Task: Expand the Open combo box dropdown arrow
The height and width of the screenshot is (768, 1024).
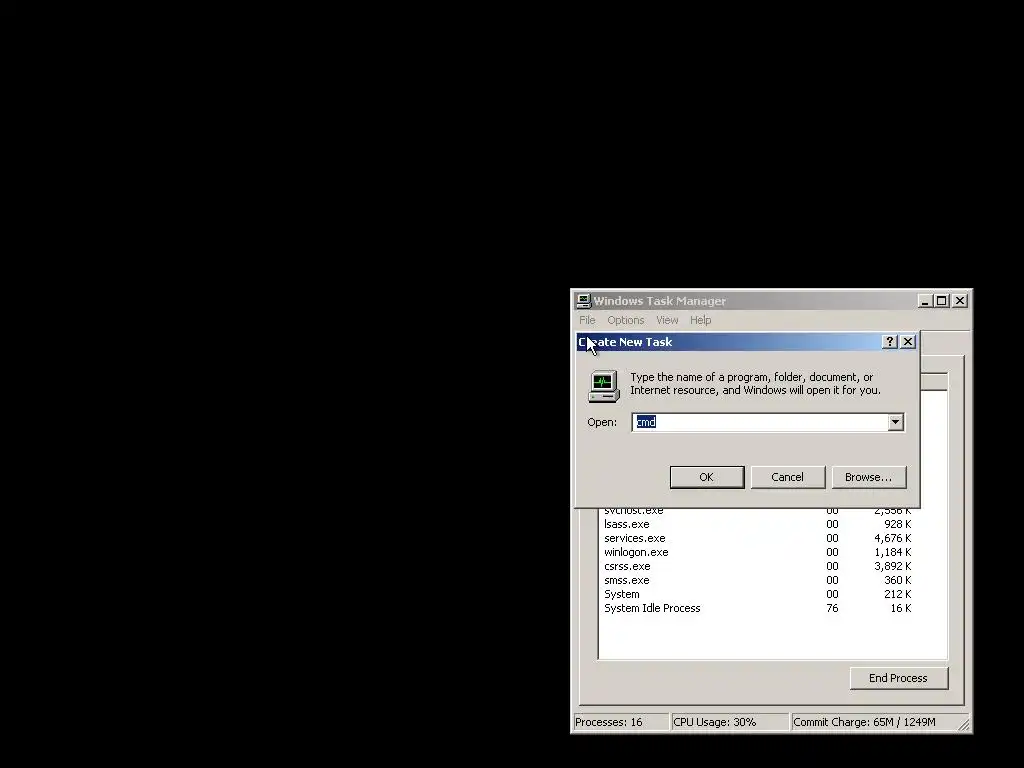Action: coord(895,422)
